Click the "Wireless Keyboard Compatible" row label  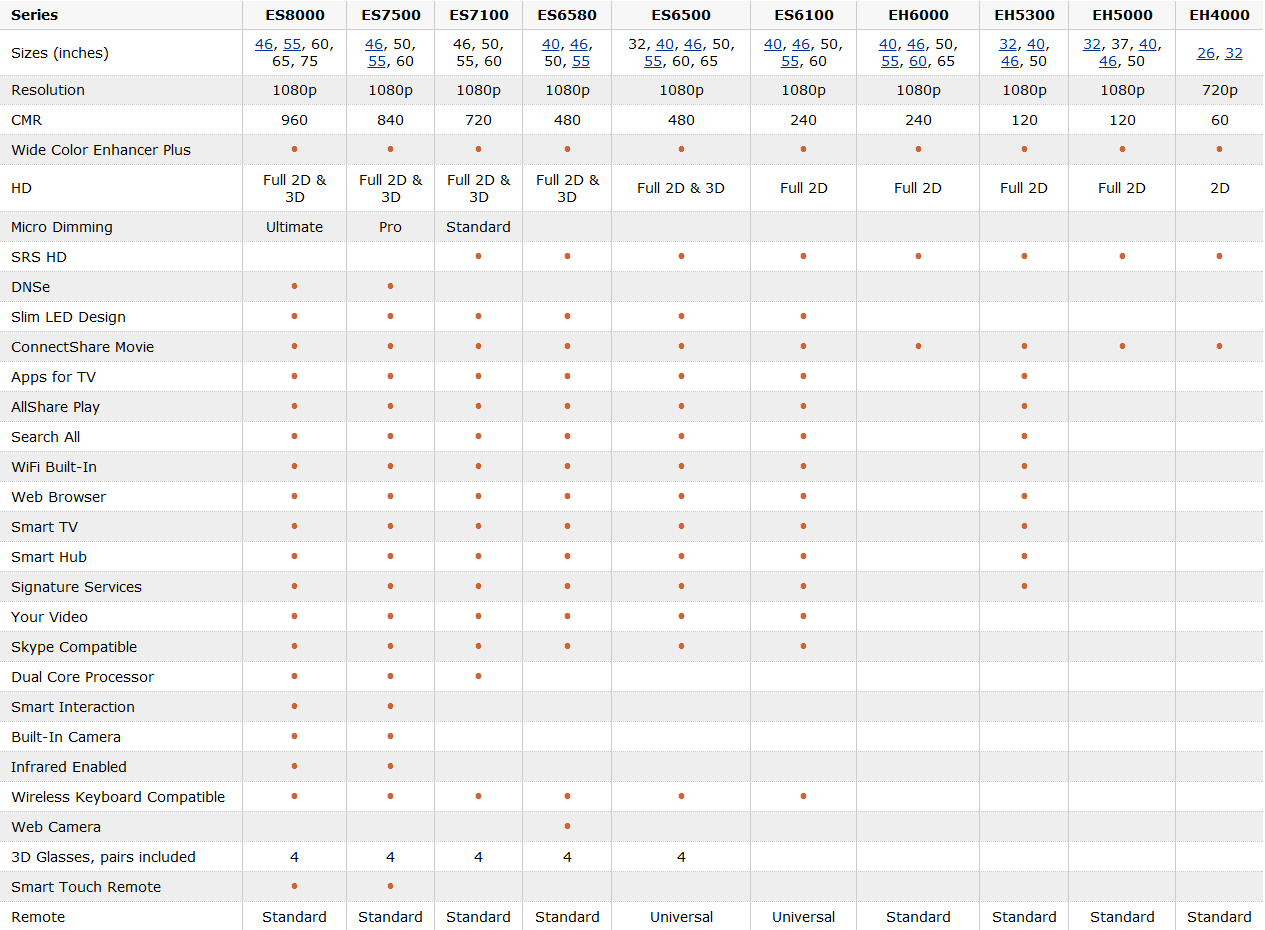(118, 797)
